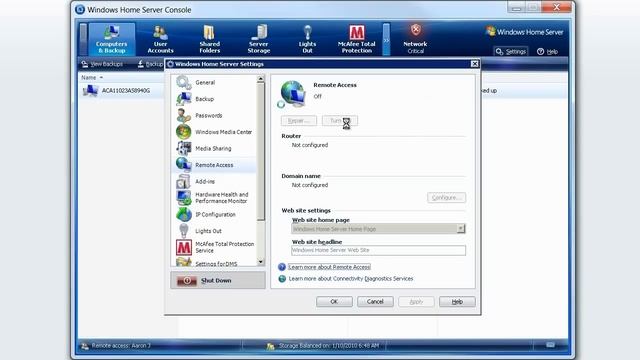Screen dimensions: 640x360
Task: Select Lights Out settings icon
Action: pos(184,231)
